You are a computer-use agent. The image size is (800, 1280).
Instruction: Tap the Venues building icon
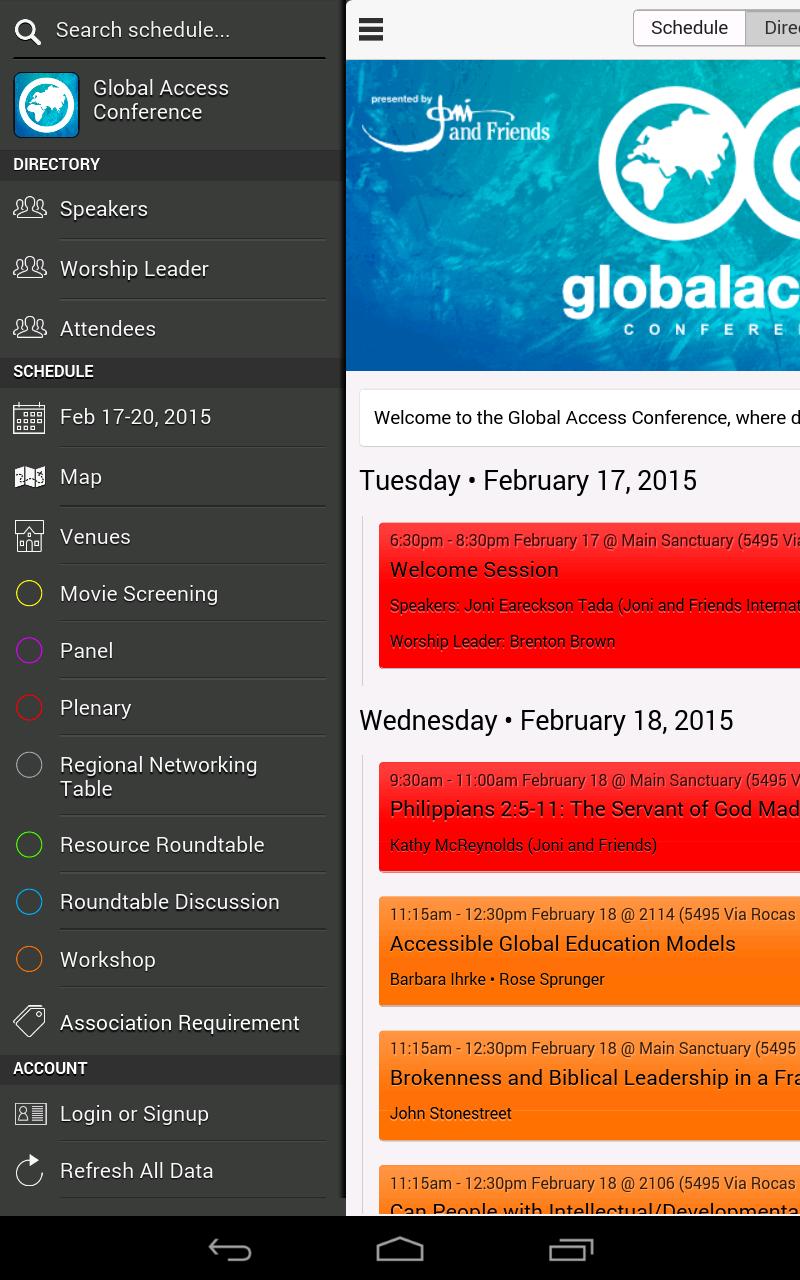(29, 536)
